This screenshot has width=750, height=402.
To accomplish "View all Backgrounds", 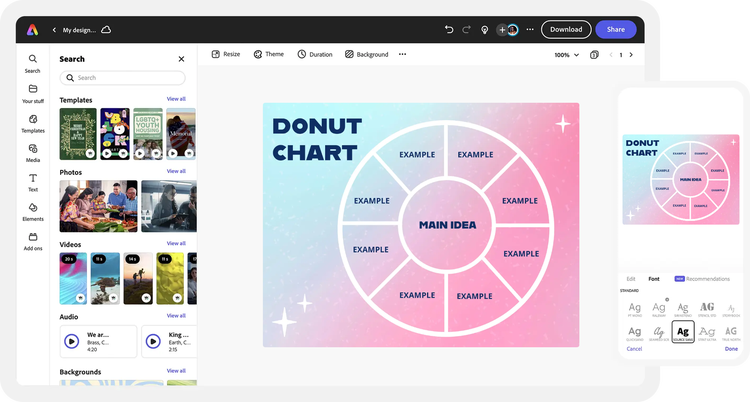I will (x=176, y=370).
